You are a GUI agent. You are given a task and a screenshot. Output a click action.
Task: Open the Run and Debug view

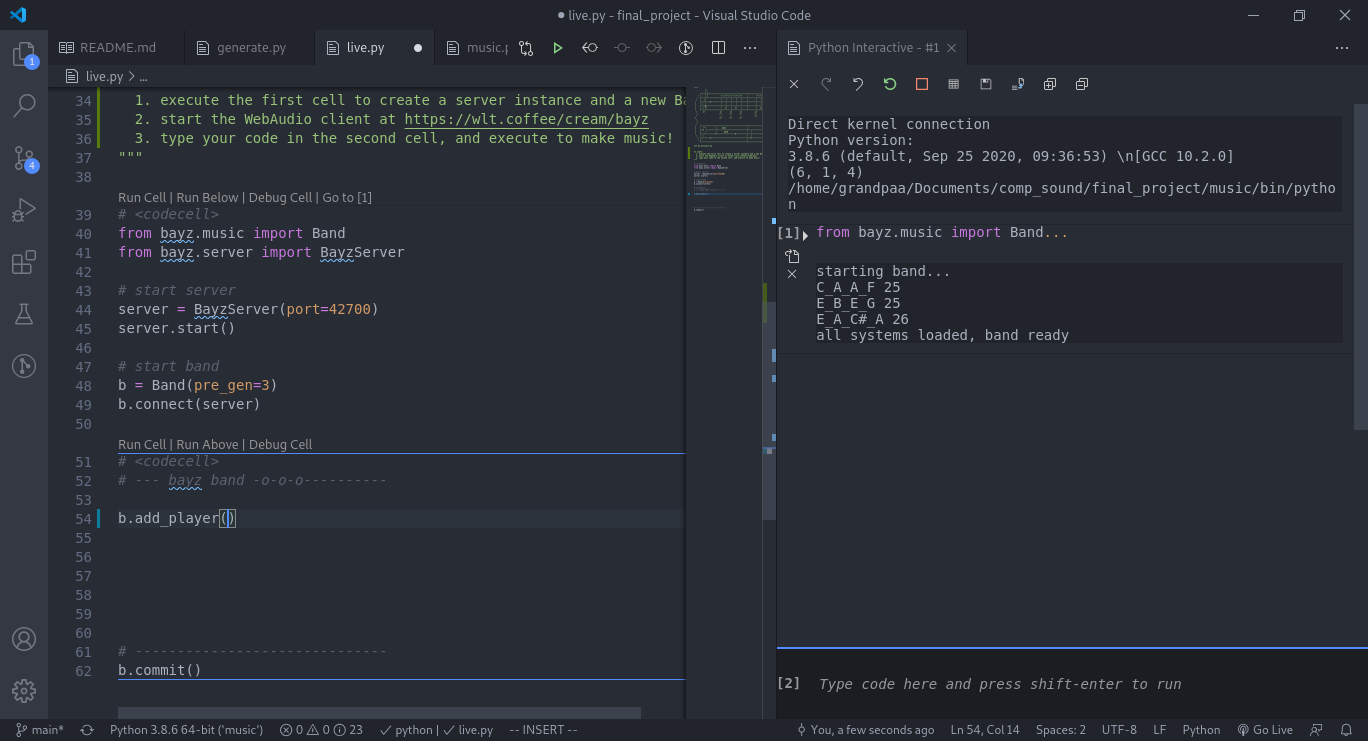24,210
